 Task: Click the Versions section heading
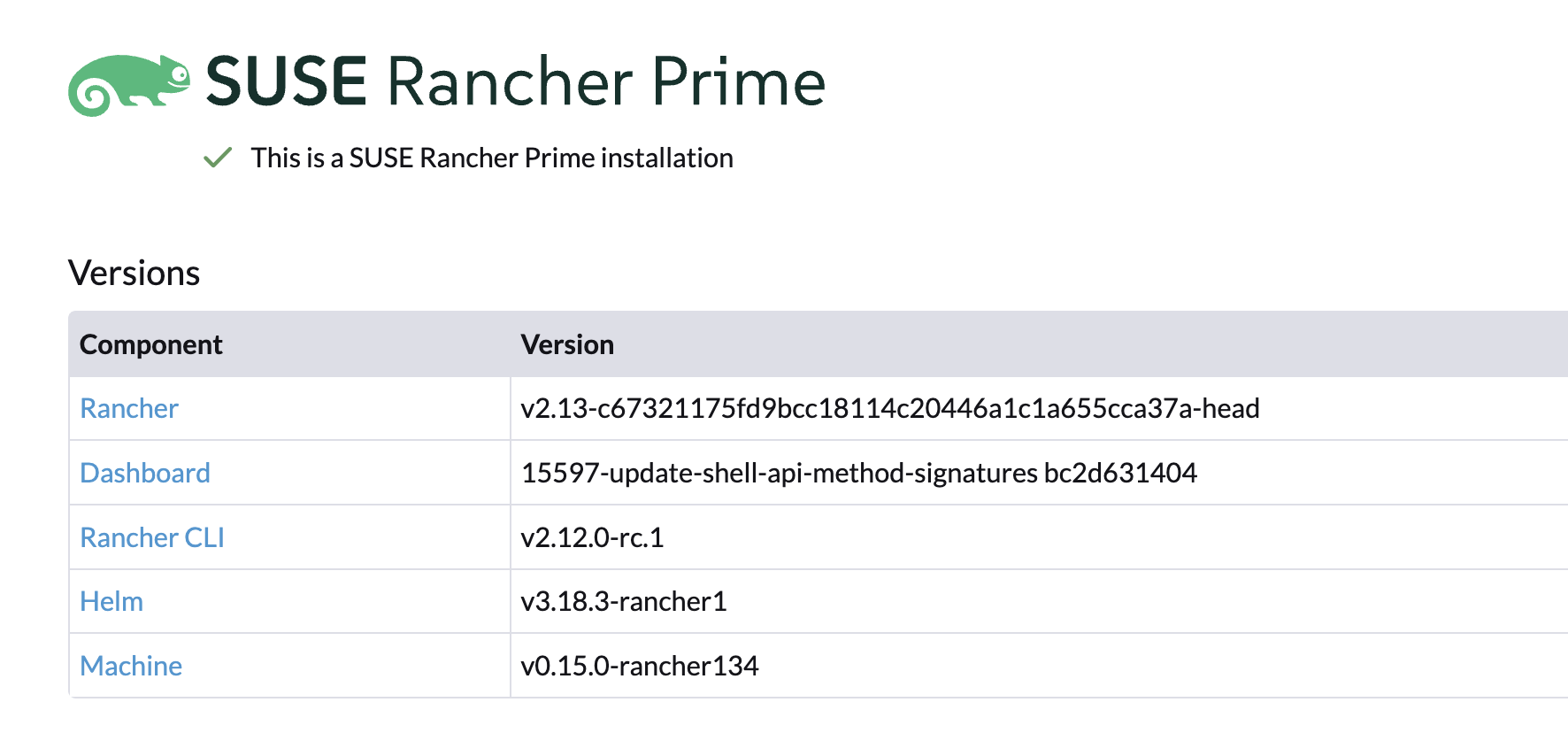pyautogui.click(x=135, y=273)
